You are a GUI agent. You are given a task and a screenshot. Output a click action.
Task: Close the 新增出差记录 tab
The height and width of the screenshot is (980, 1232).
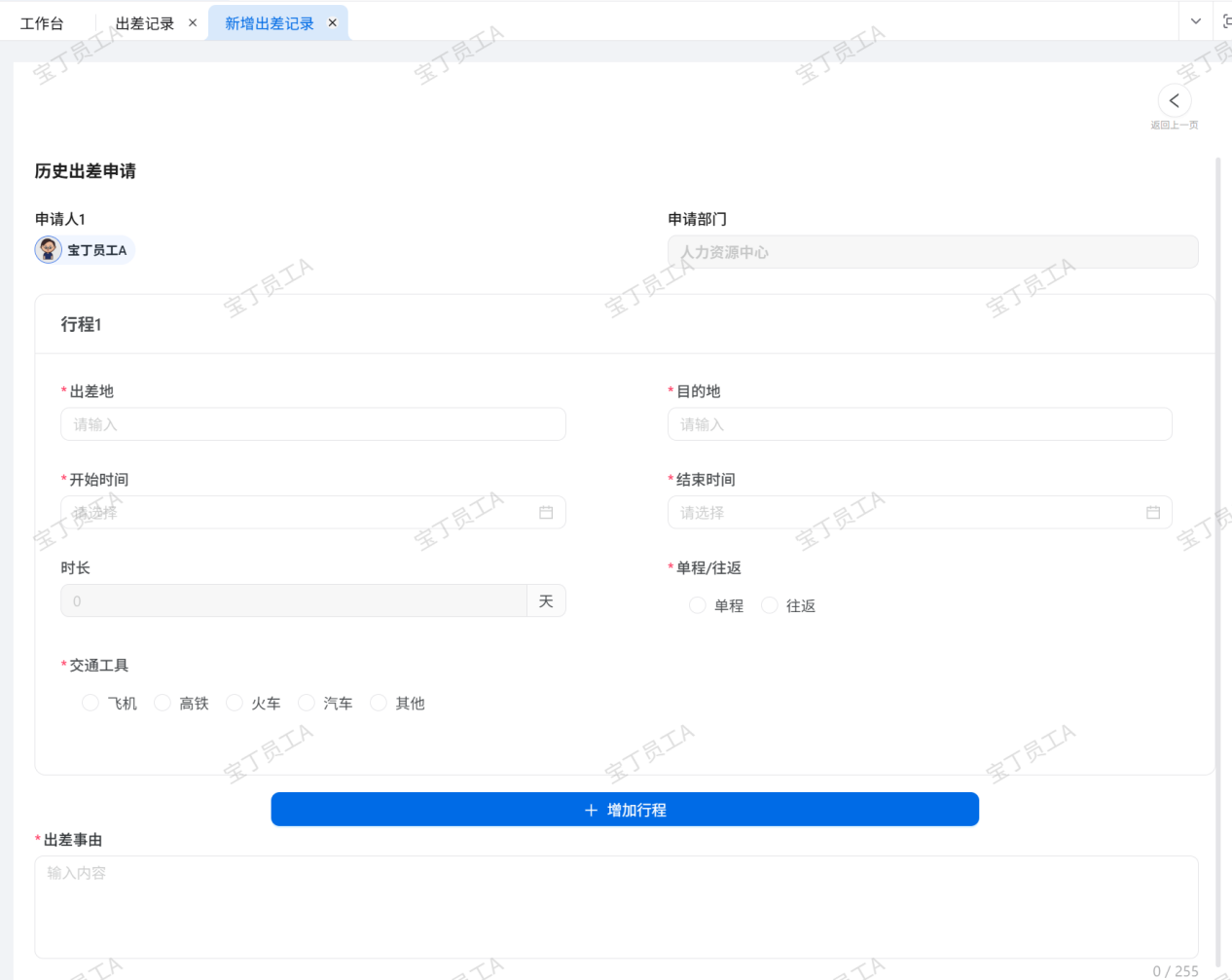coord(333,23)
